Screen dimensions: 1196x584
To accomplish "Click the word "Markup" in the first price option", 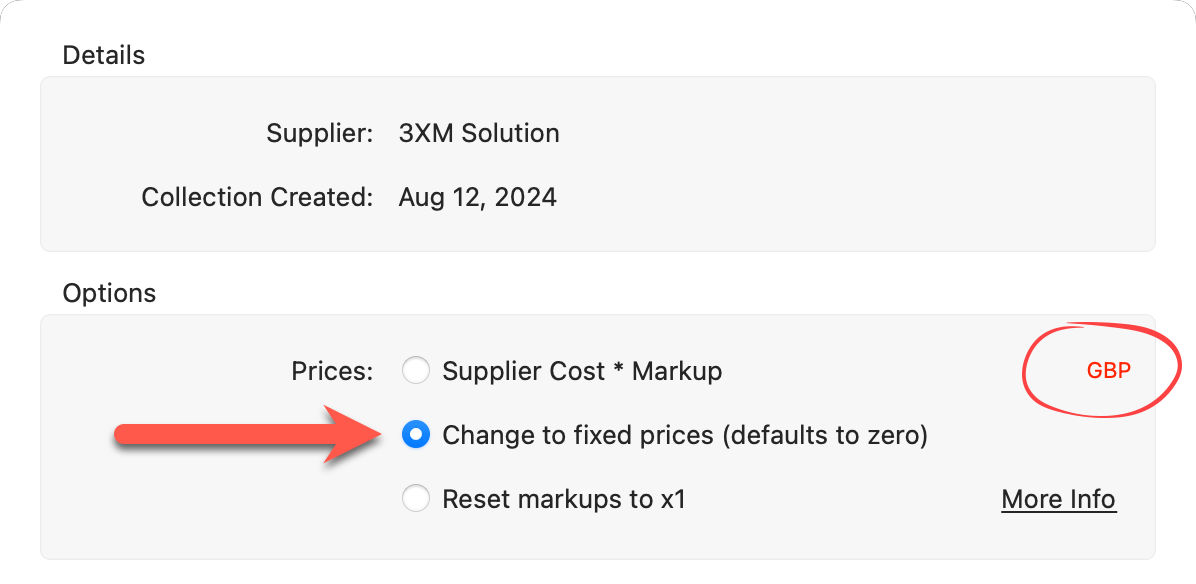I will [x=677, y=371].
